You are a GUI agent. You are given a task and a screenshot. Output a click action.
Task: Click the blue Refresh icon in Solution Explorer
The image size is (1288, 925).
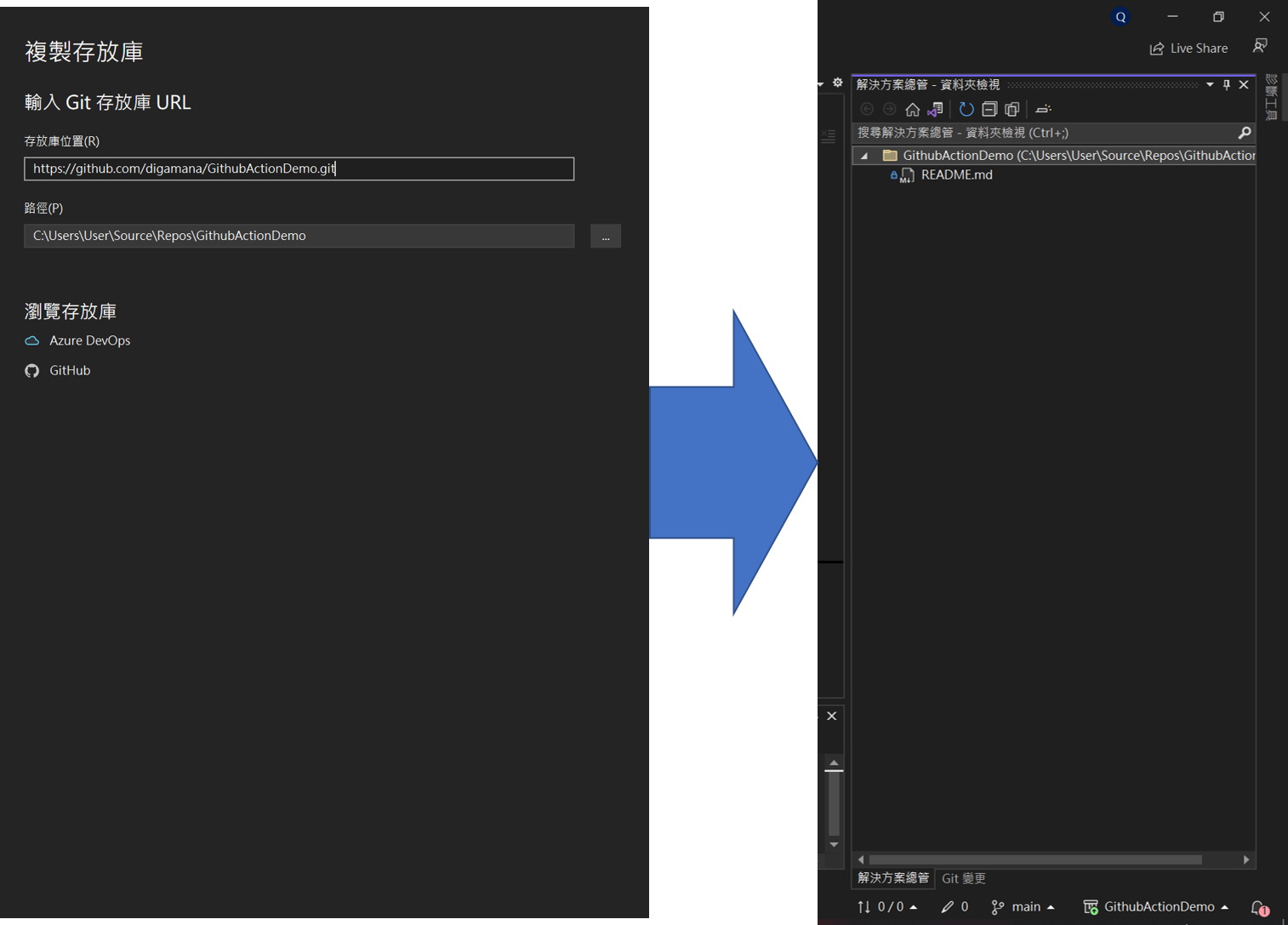click(966, 109)
